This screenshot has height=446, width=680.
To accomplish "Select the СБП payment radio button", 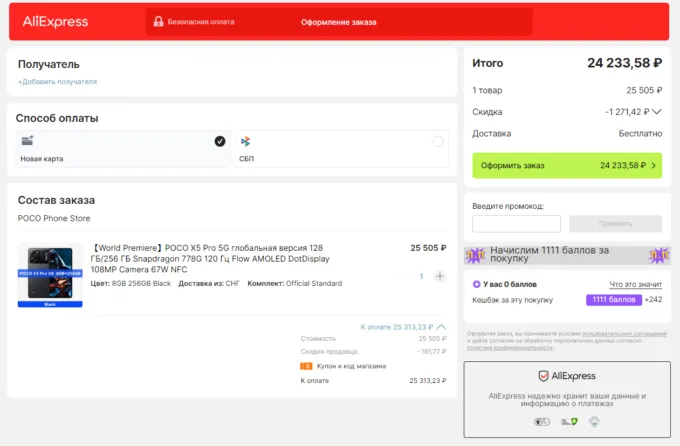I will [438, 142].
